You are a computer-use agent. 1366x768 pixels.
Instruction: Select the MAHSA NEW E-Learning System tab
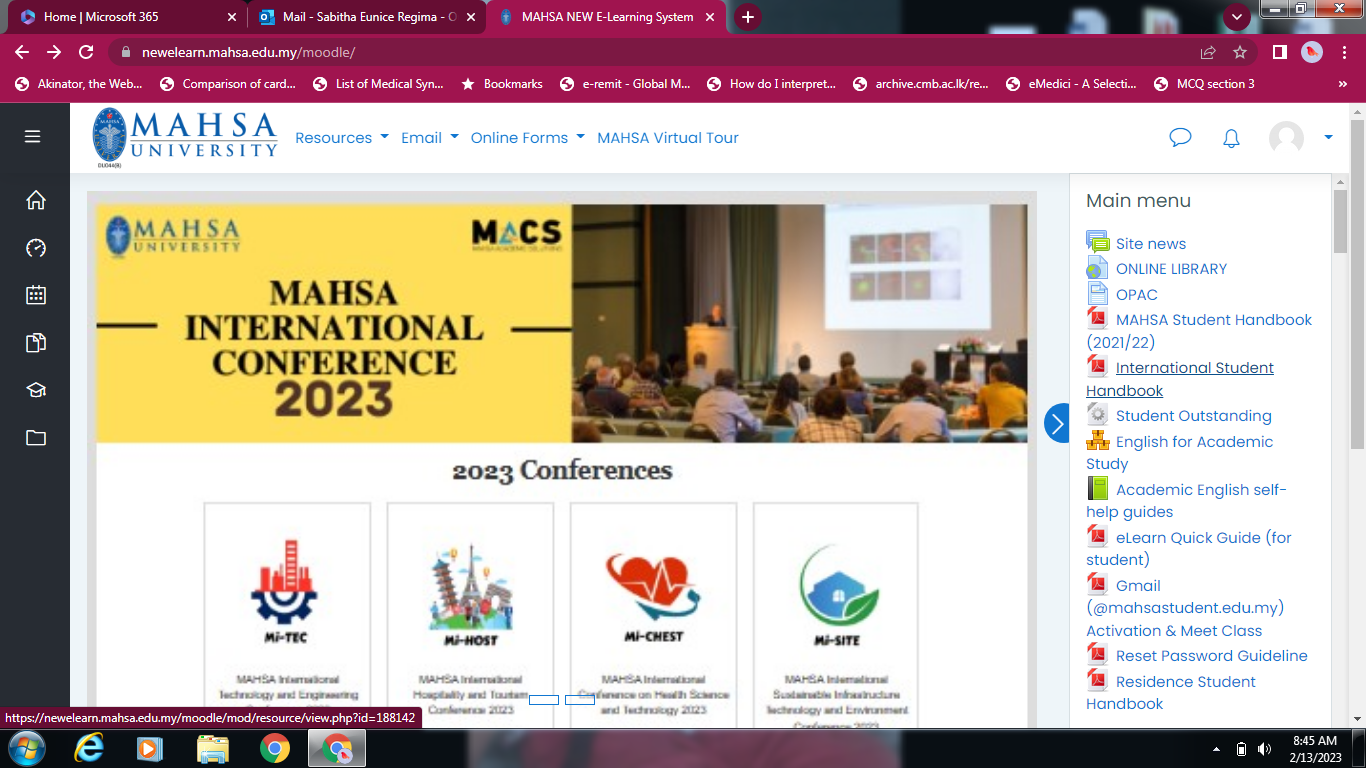608,17
